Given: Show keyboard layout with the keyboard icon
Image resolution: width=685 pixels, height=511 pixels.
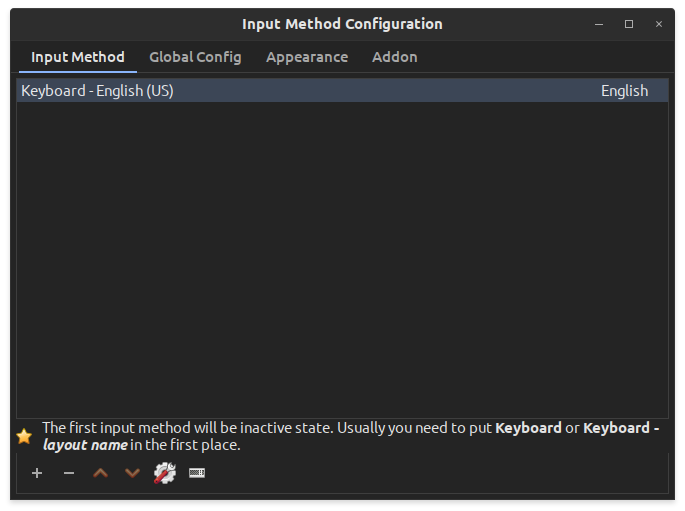Looking at the screenshot, I should 197,473.
